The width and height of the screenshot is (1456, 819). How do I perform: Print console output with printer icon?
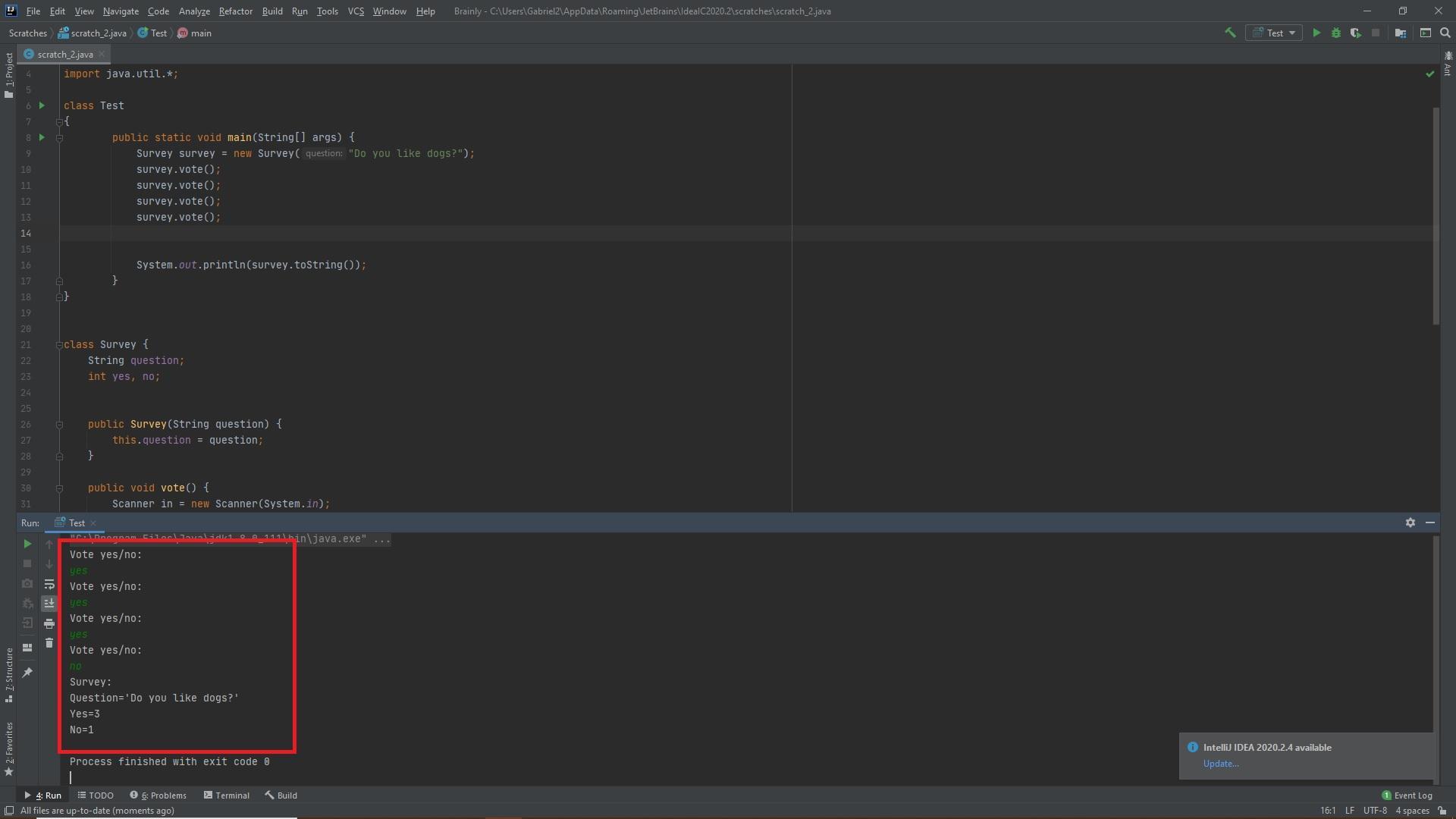[x=49, y=623]
